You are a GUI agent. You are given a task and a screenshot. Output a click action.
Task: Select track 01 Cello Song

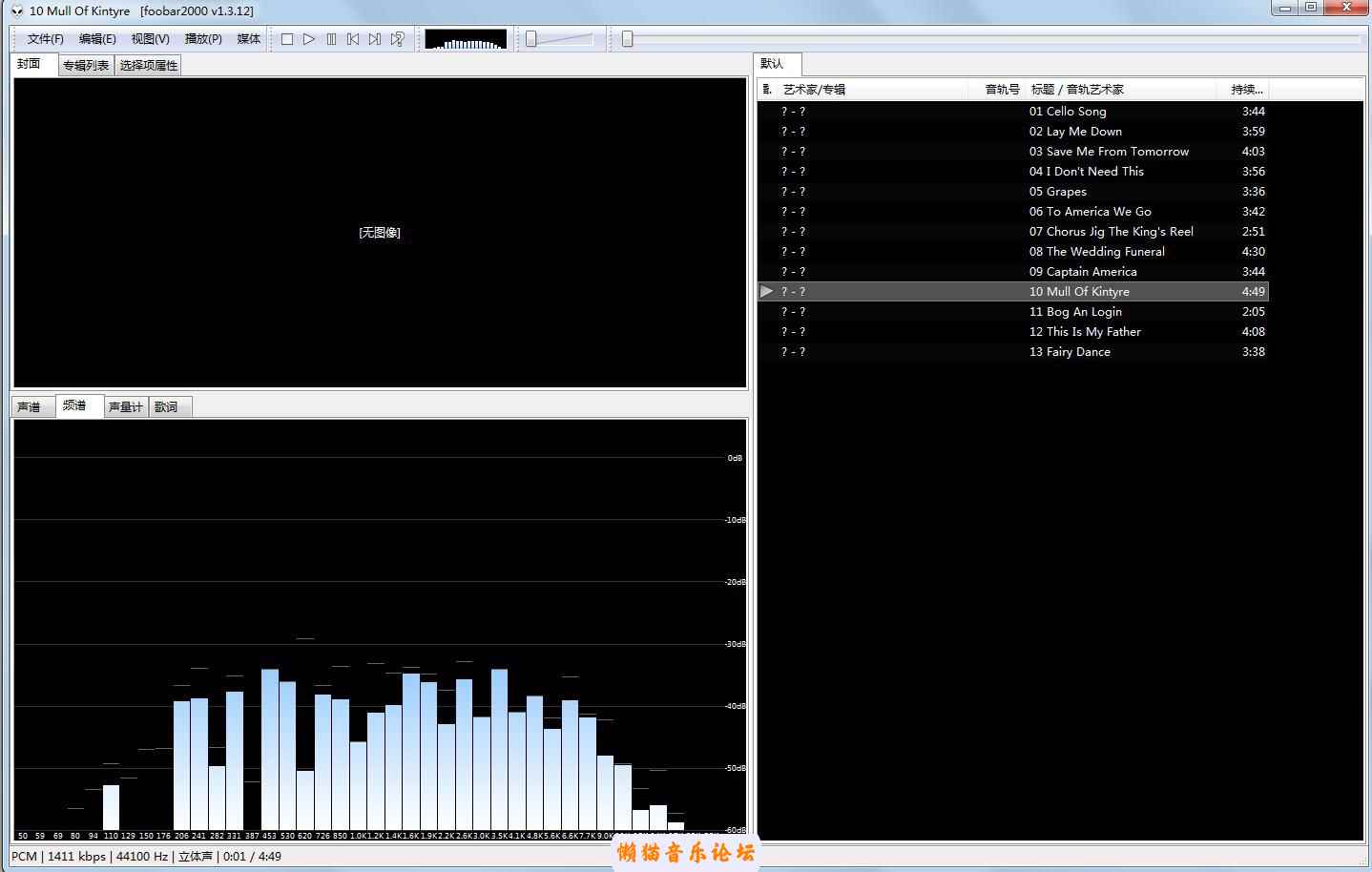[x=1013, y=112]
